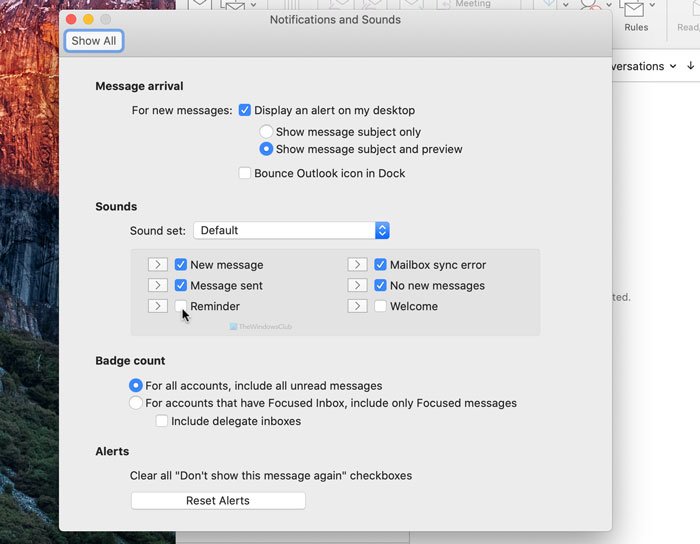Disable the Mailbox sync error sound
Image resolution: width=700 pixels, height=544 pixels.
point(380,265)
